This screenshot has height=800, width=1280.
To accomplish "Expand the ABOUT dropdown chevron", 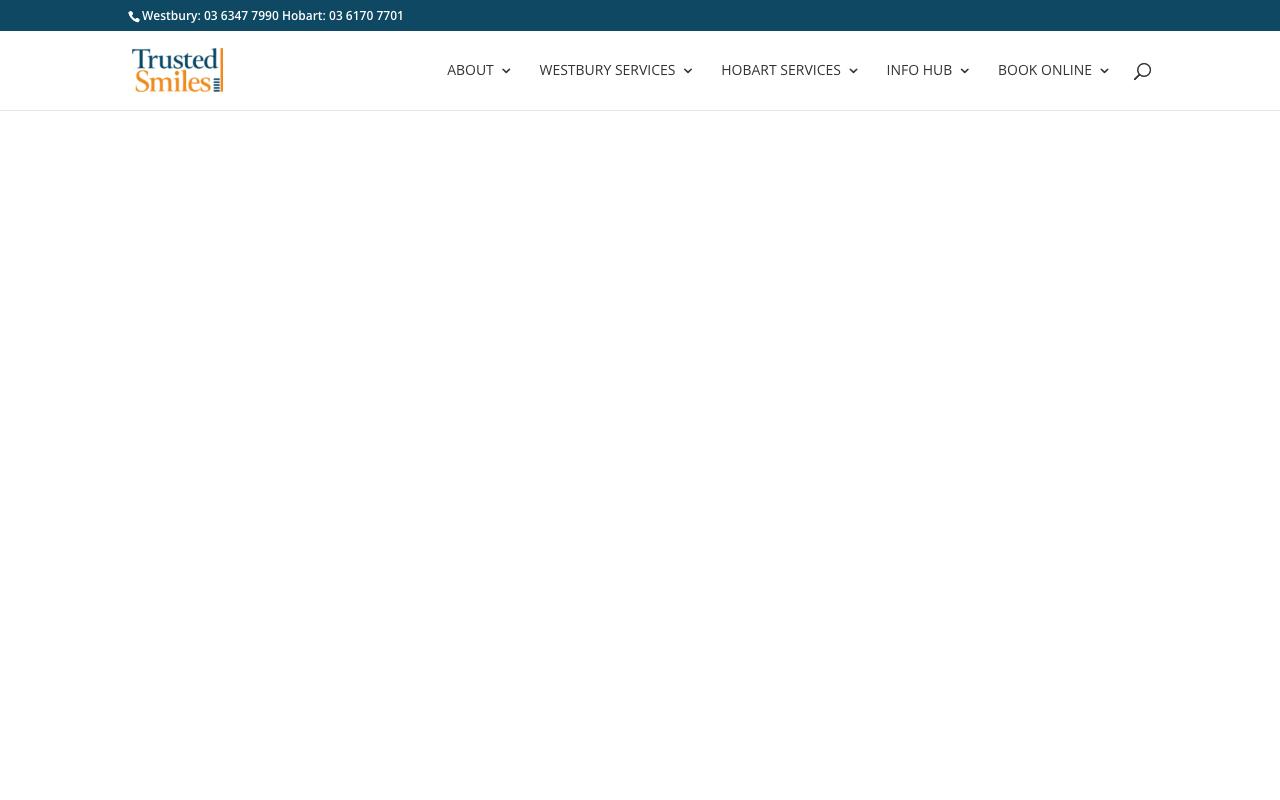I will [505, 71].
